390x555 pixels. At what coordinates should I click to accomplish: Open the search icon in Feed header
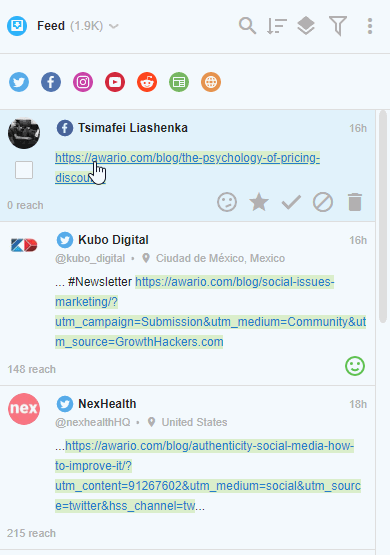pos(247,26)
